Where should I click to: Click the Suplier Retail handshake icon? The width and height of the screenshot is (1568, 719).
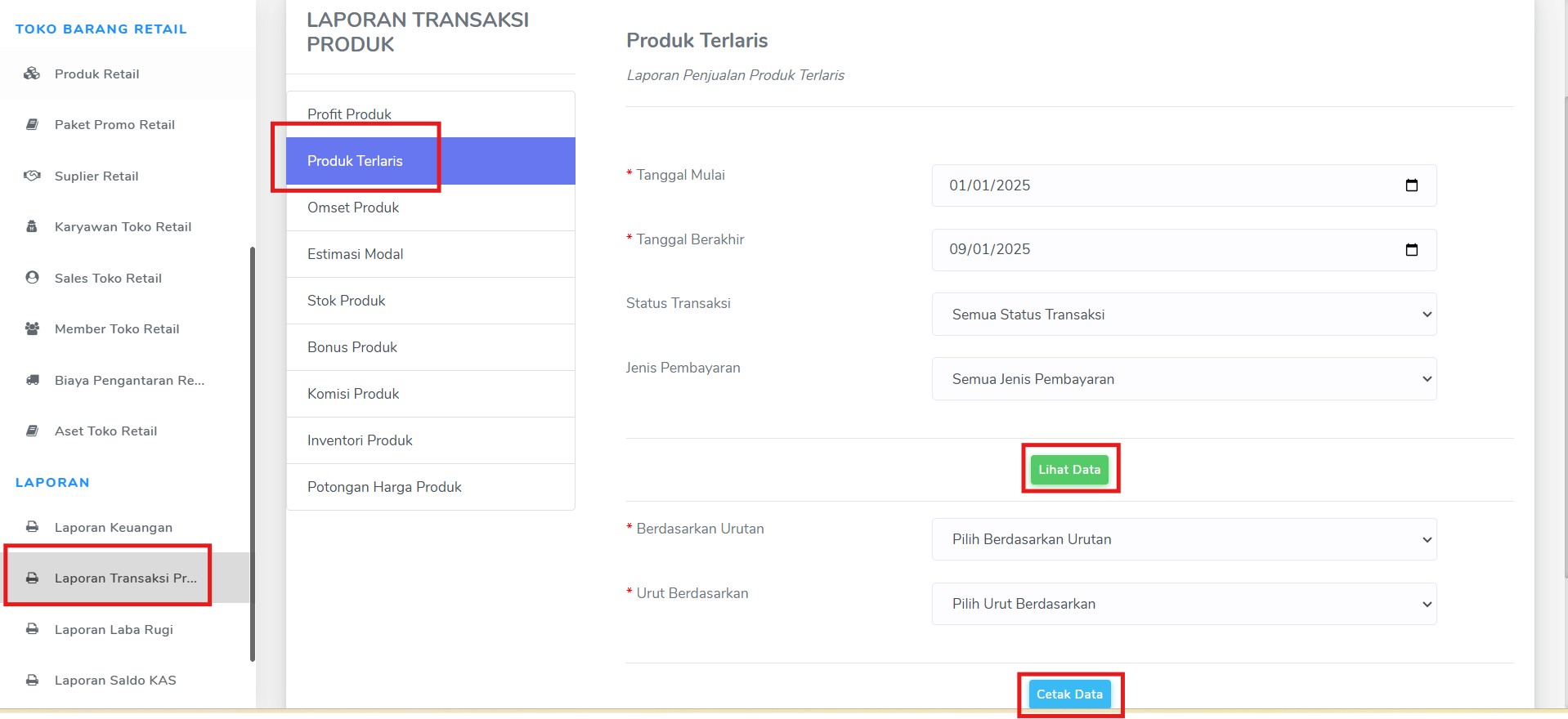(x=32, y=176)
